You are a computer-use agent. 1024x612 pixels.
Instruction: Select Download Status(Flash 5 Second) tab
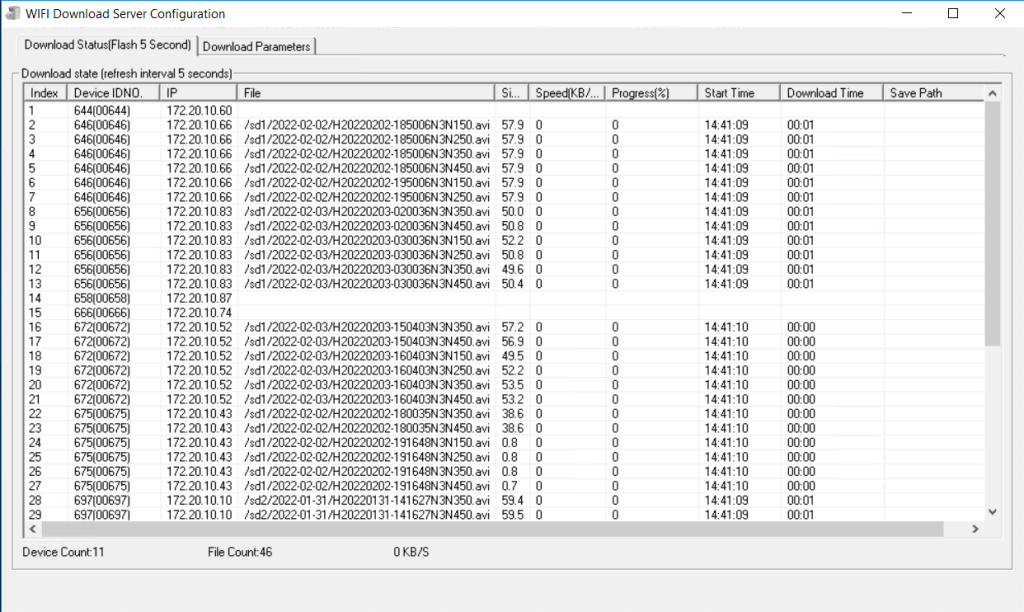107,45
